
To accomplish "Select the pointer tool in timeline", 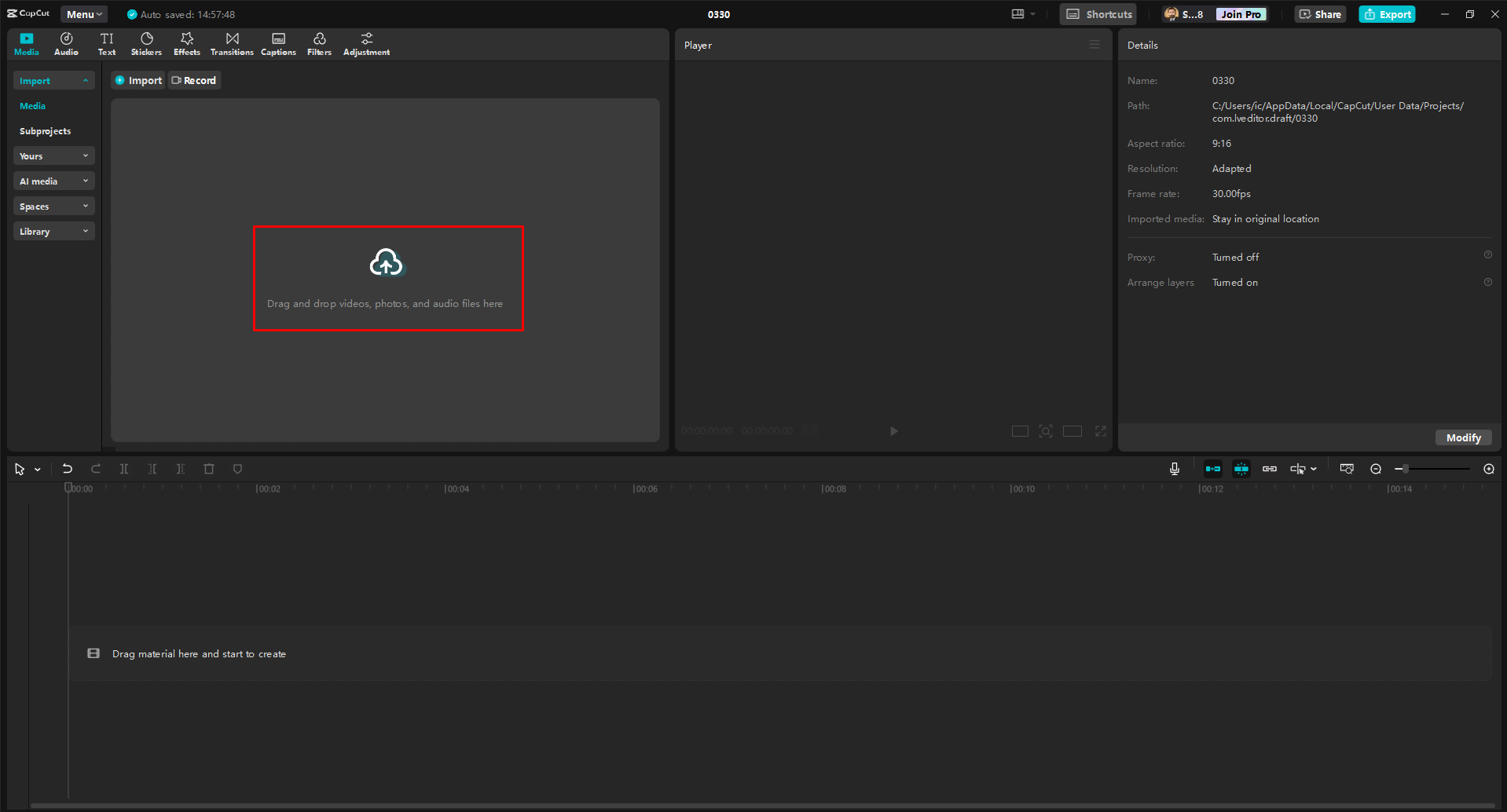I will click(x=20, y=469).
